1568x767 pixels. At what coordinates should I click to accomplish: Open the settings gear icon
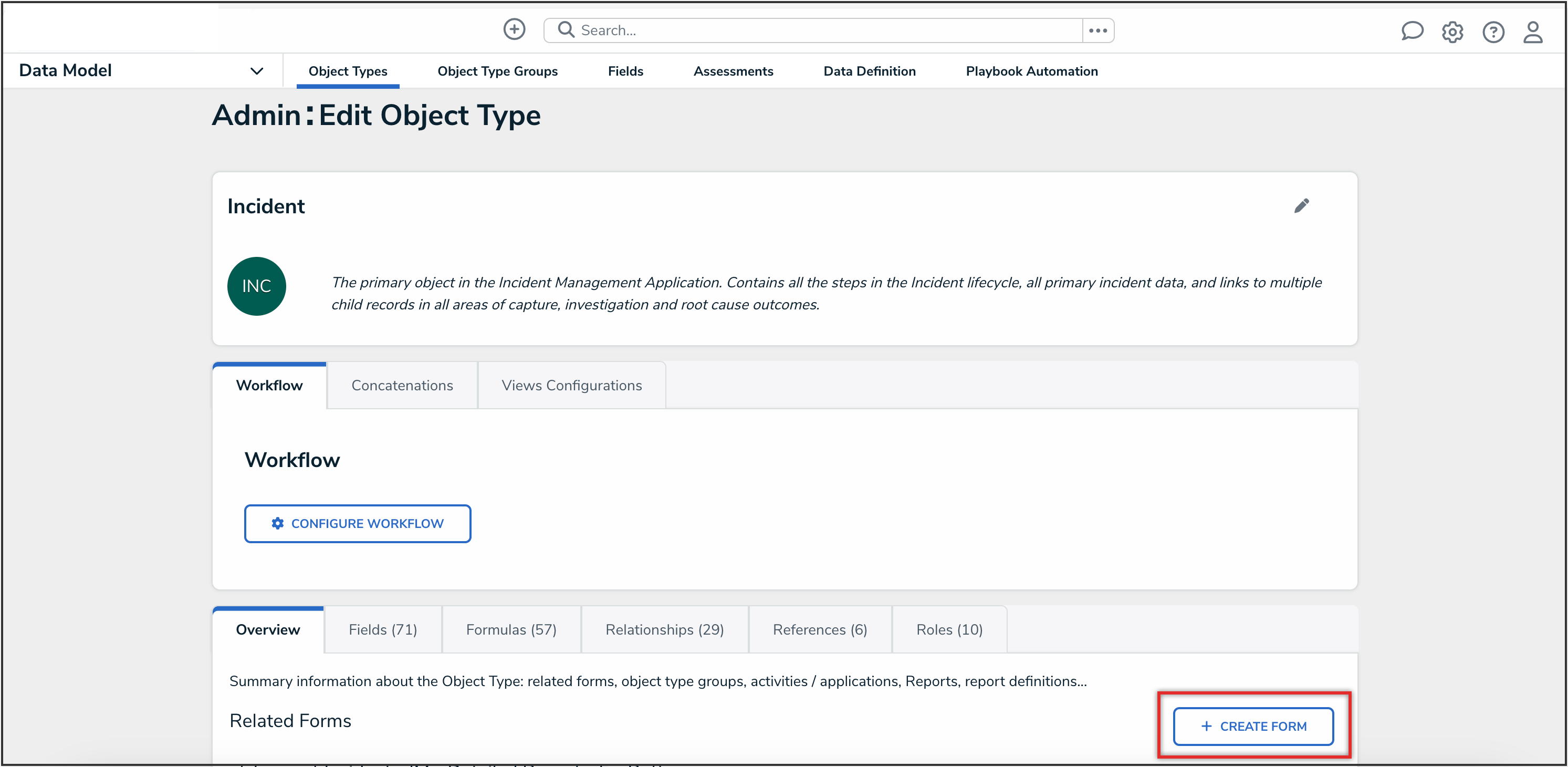tap(1452, 32)
